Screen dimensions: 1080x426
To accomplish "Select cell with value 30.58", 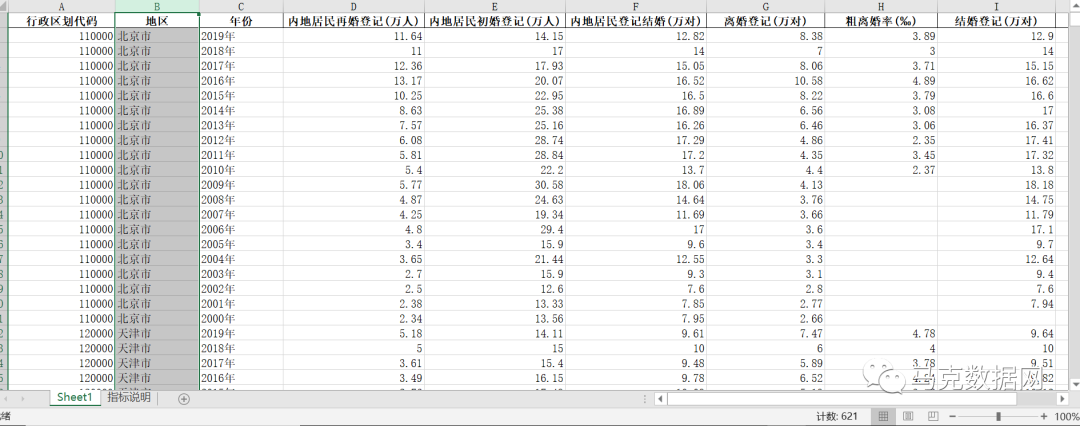I will 495,185.
